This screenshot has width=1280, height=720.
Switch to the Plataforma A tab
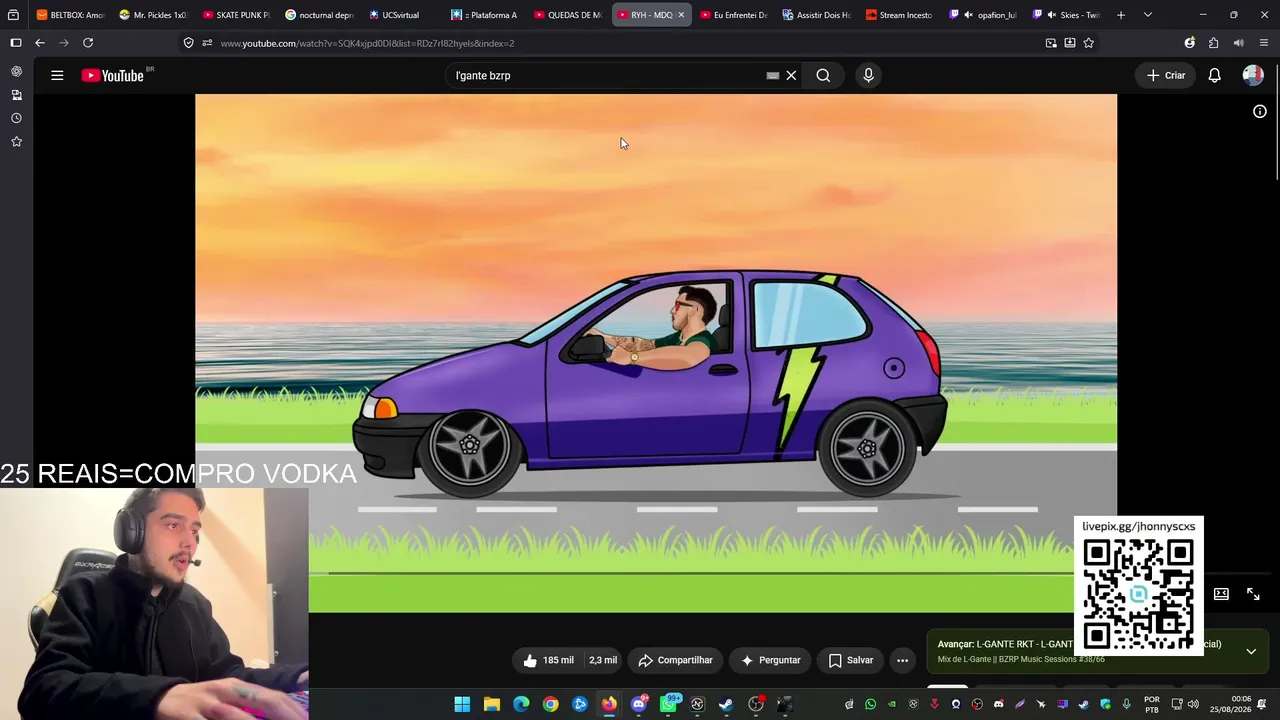point(485,15)
